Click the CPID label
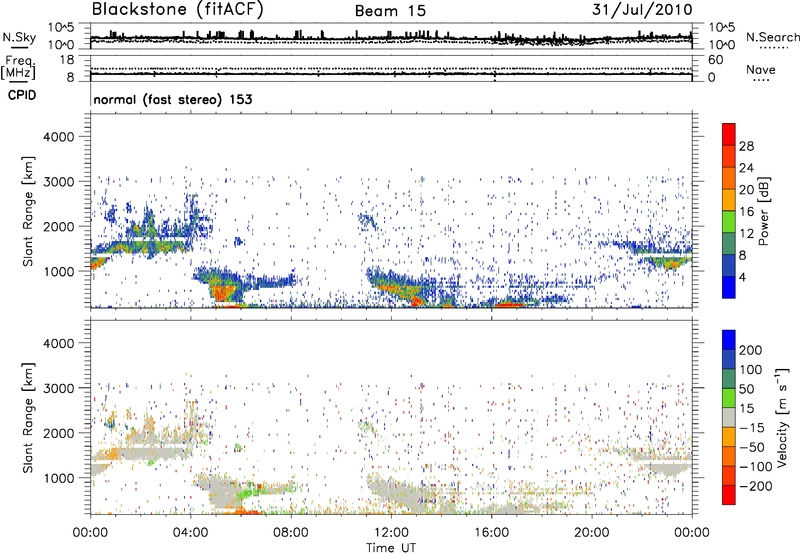The image size is (800, 554). click(22, 95)
